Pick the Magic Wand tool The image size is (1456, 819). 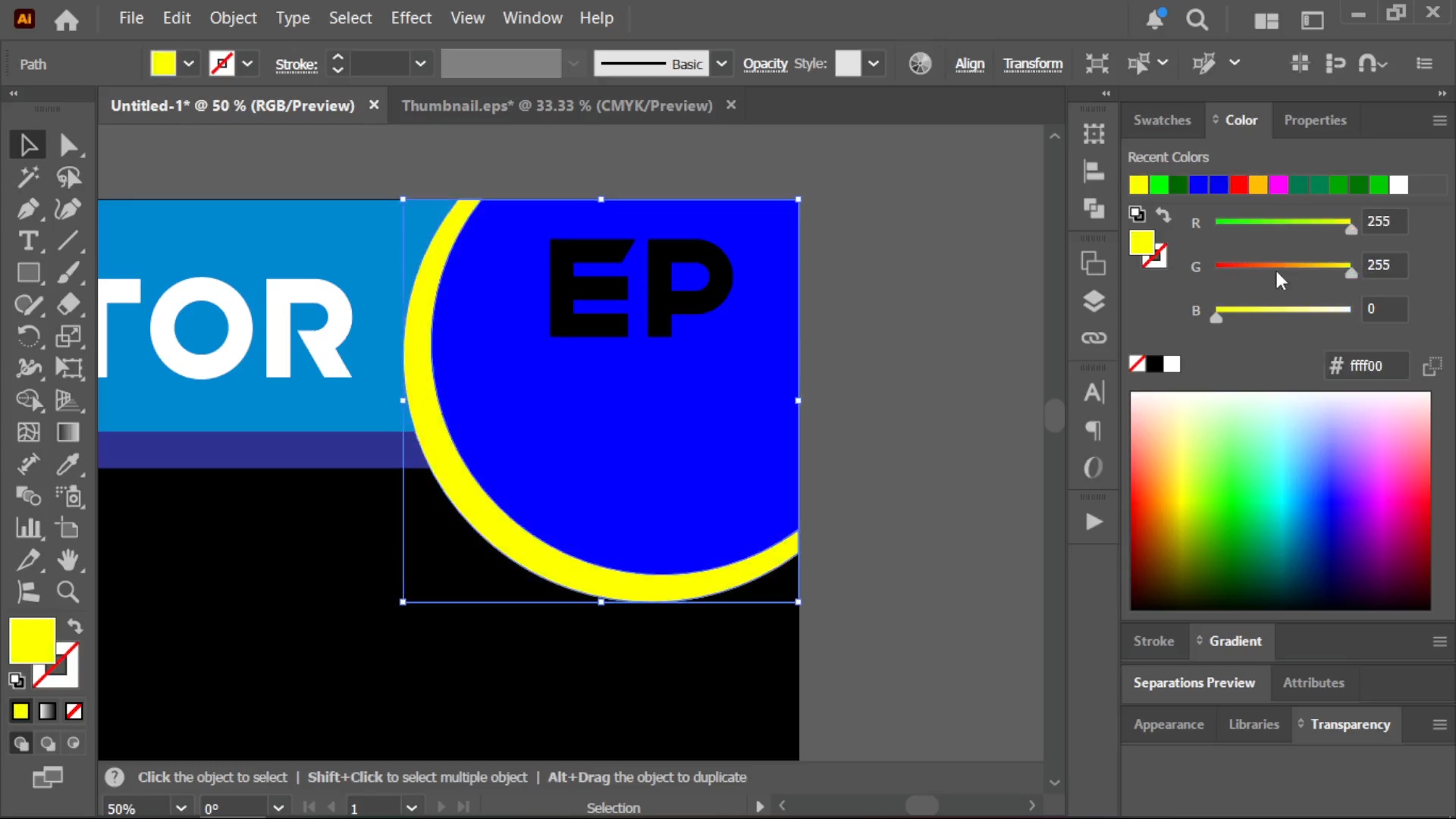[x=28, y=177]
